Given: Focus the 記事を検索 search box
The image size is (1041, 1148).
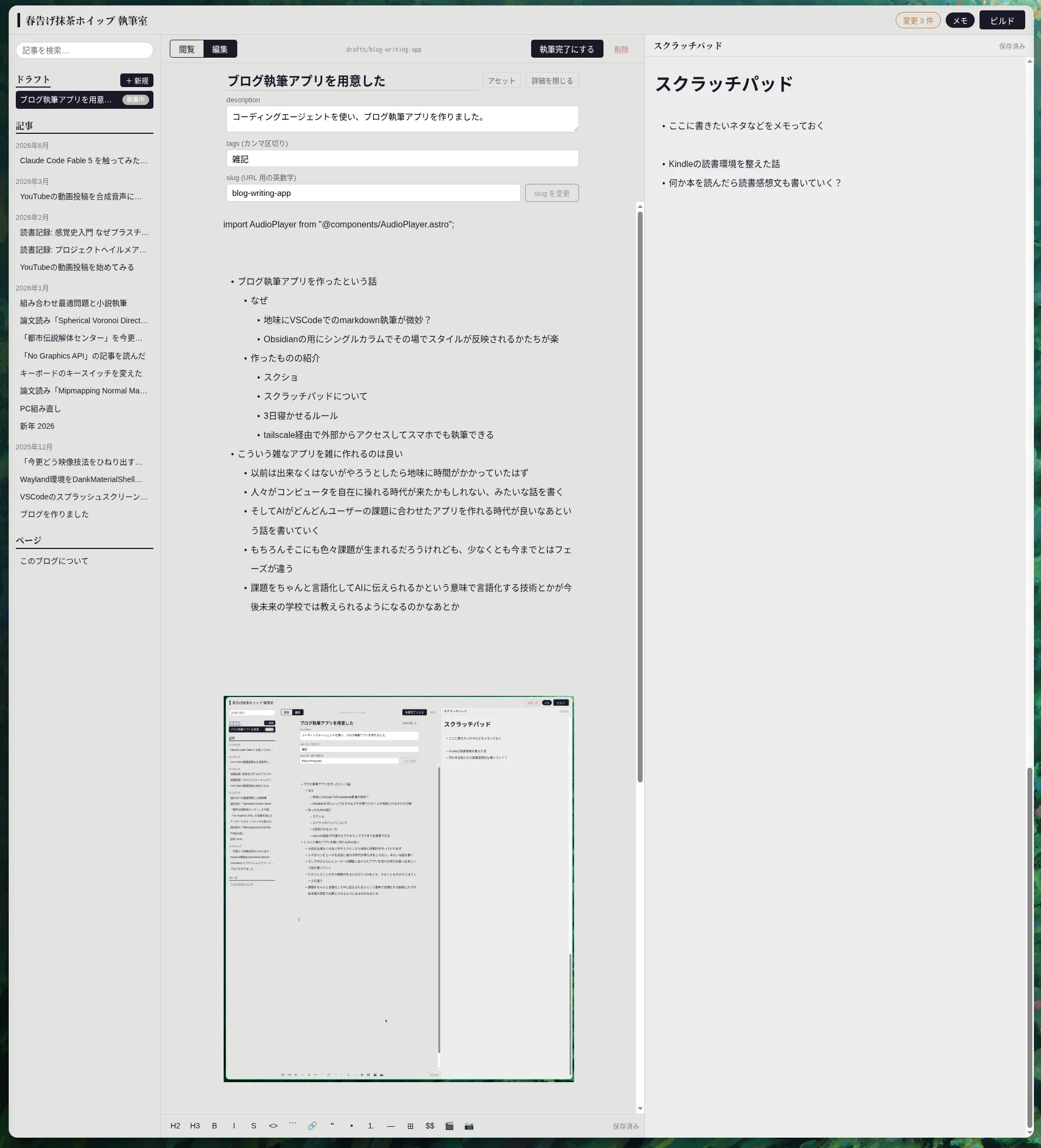Looking at the screenshot, I should coord(84,50).
